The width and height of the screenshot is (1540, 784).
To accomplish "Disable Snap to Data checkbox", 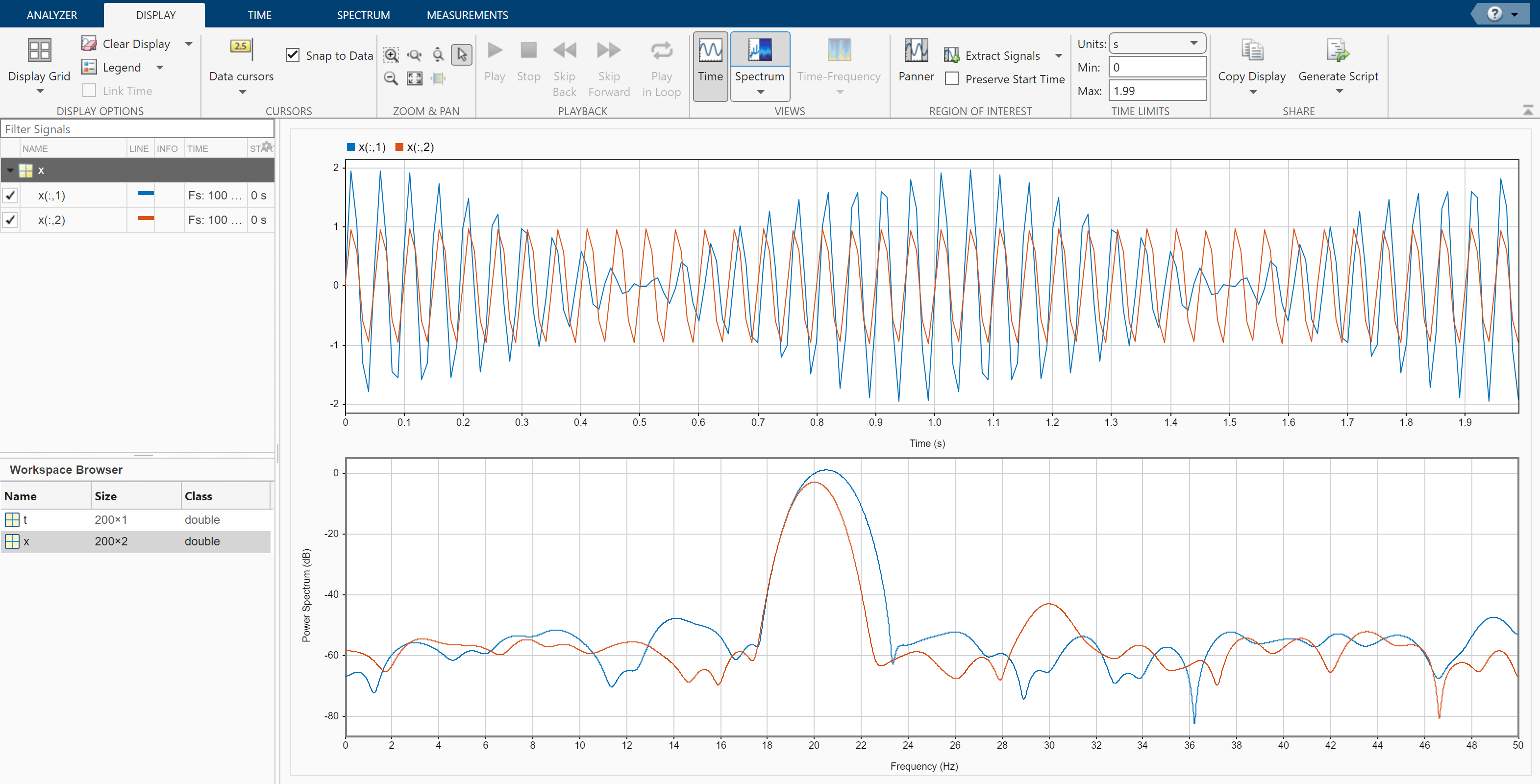I will click(292, 55).
